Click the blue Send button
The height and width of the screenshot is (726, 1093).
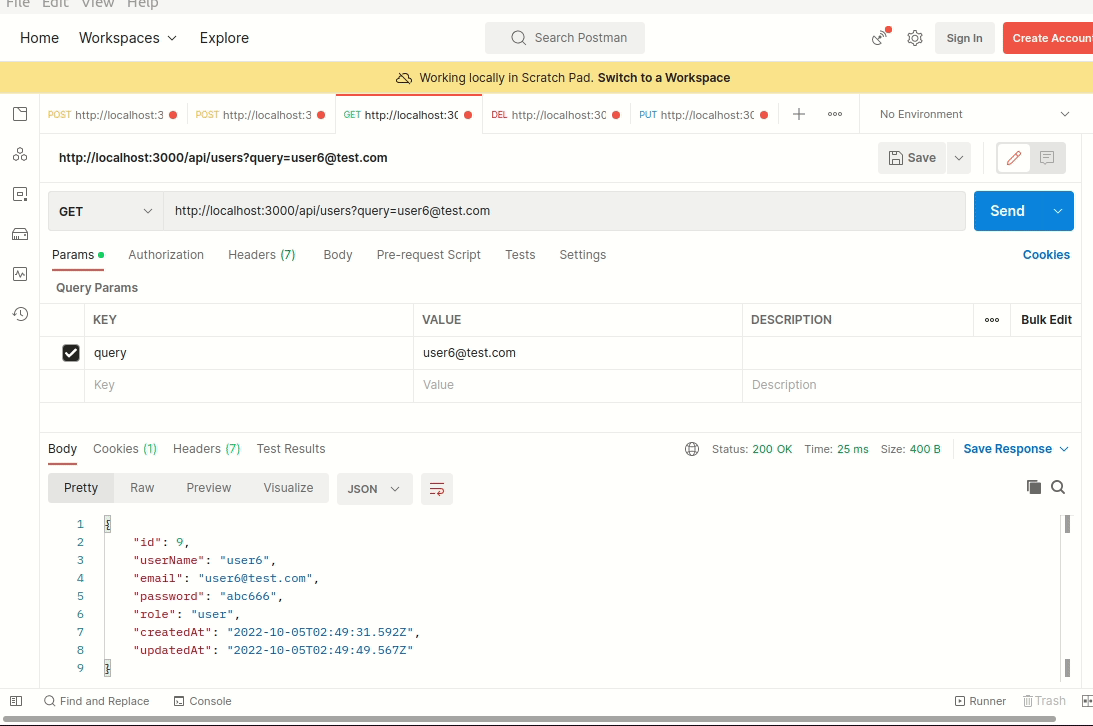(x=1008, y=211)
